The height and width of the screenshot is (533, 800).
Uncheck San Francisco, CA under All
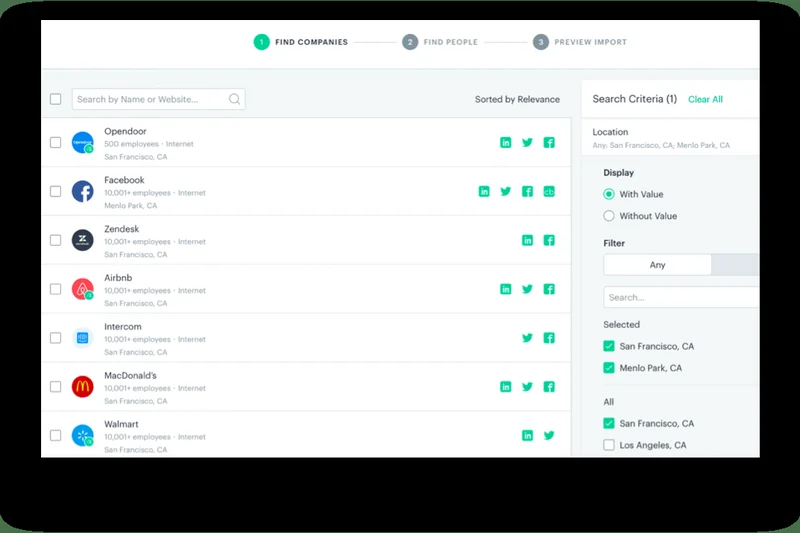pos(609,423)
